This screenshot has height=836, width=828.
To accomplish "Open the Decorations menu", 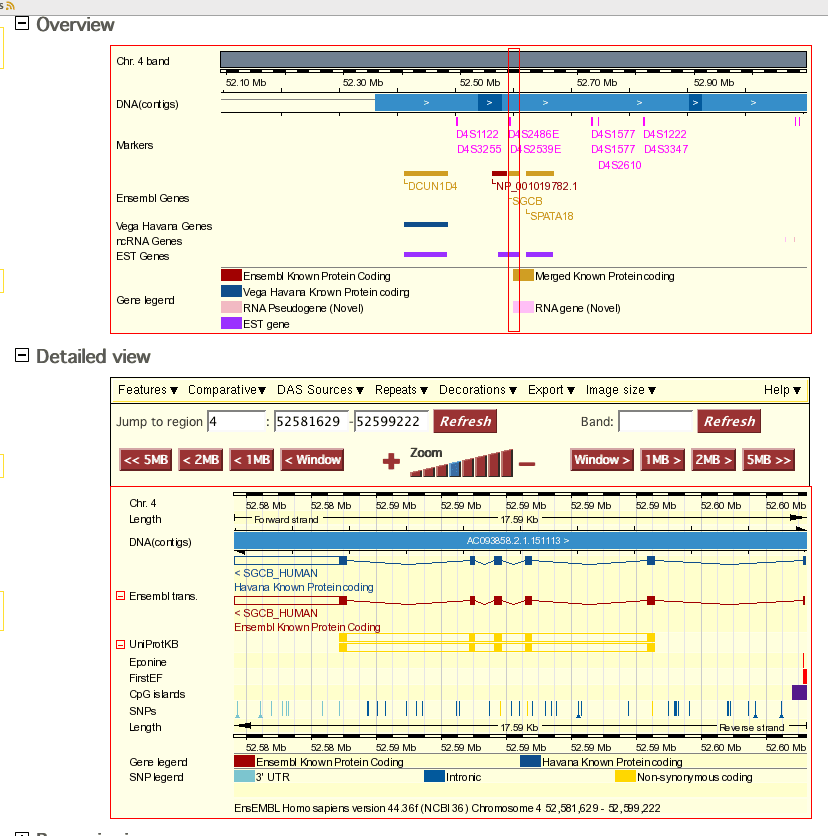I will 477,390.
